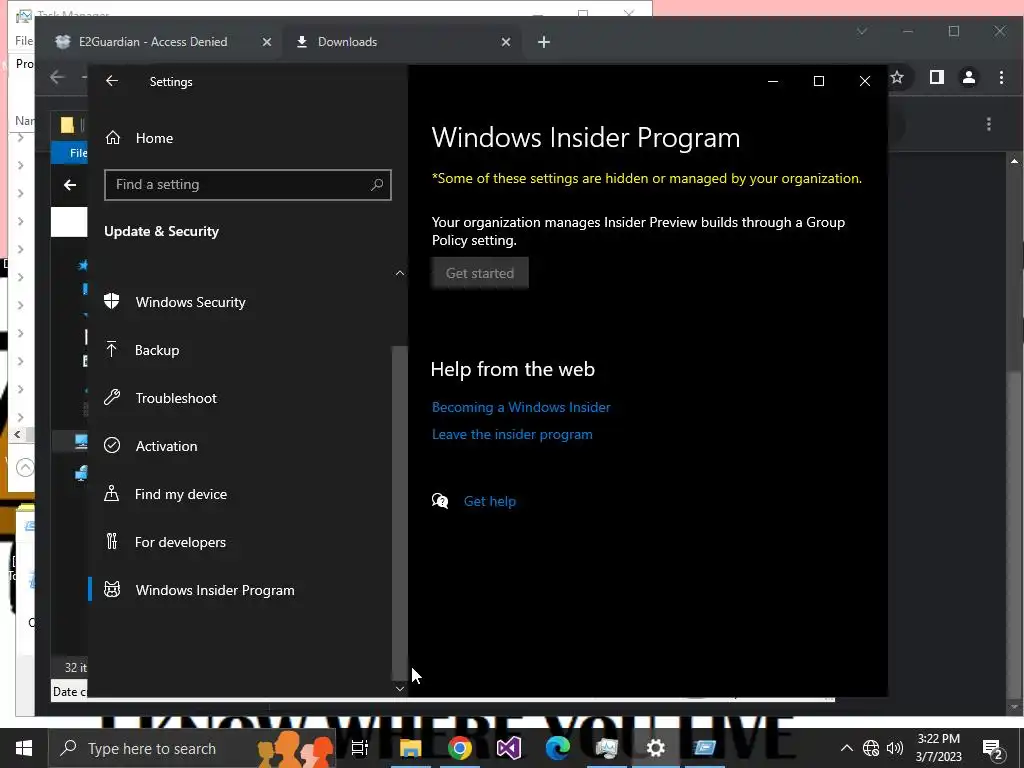Click the search magnifier in Find a setting
Viewport: 1024px width, 768px height.
pos(377,185)
